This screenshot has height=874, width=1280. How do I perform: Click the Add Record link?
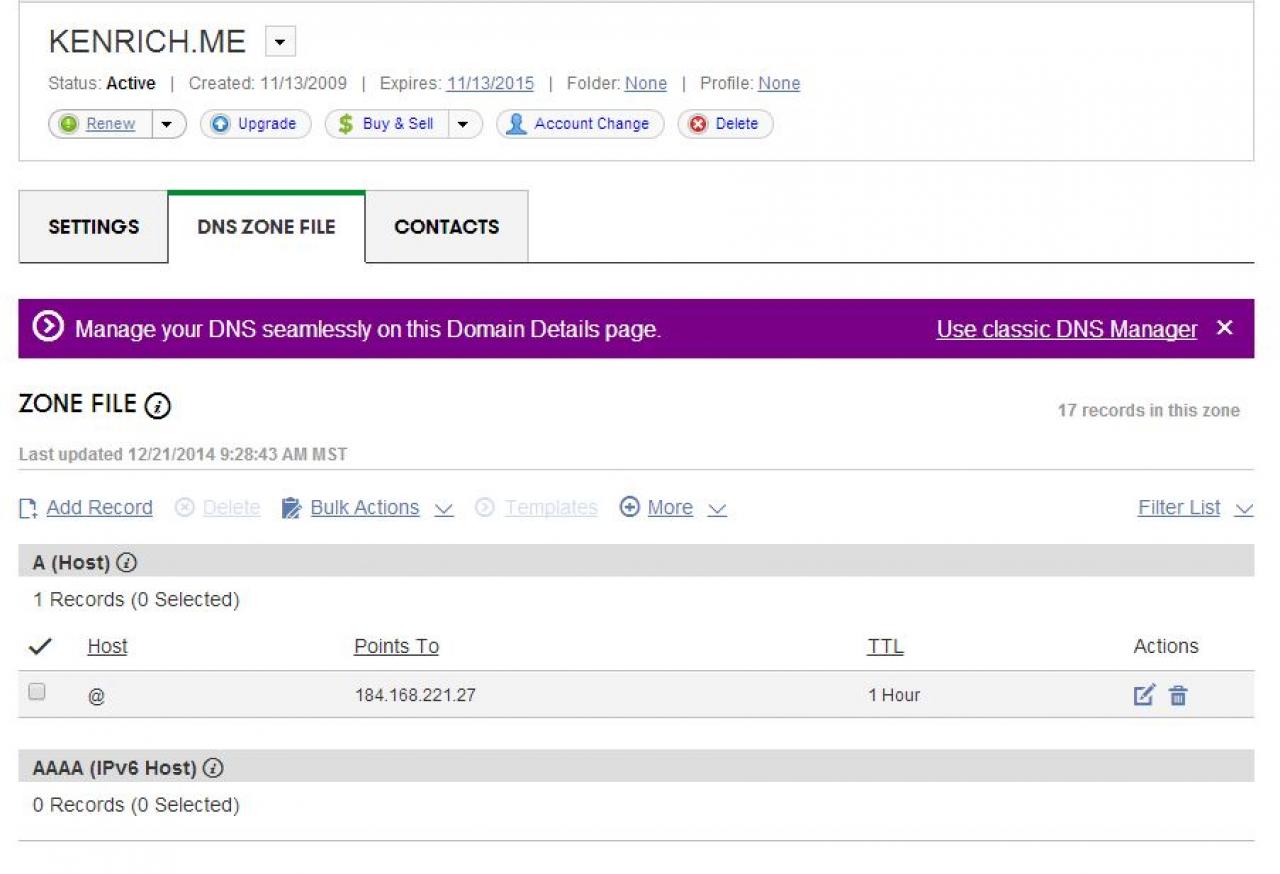point(99,508)
